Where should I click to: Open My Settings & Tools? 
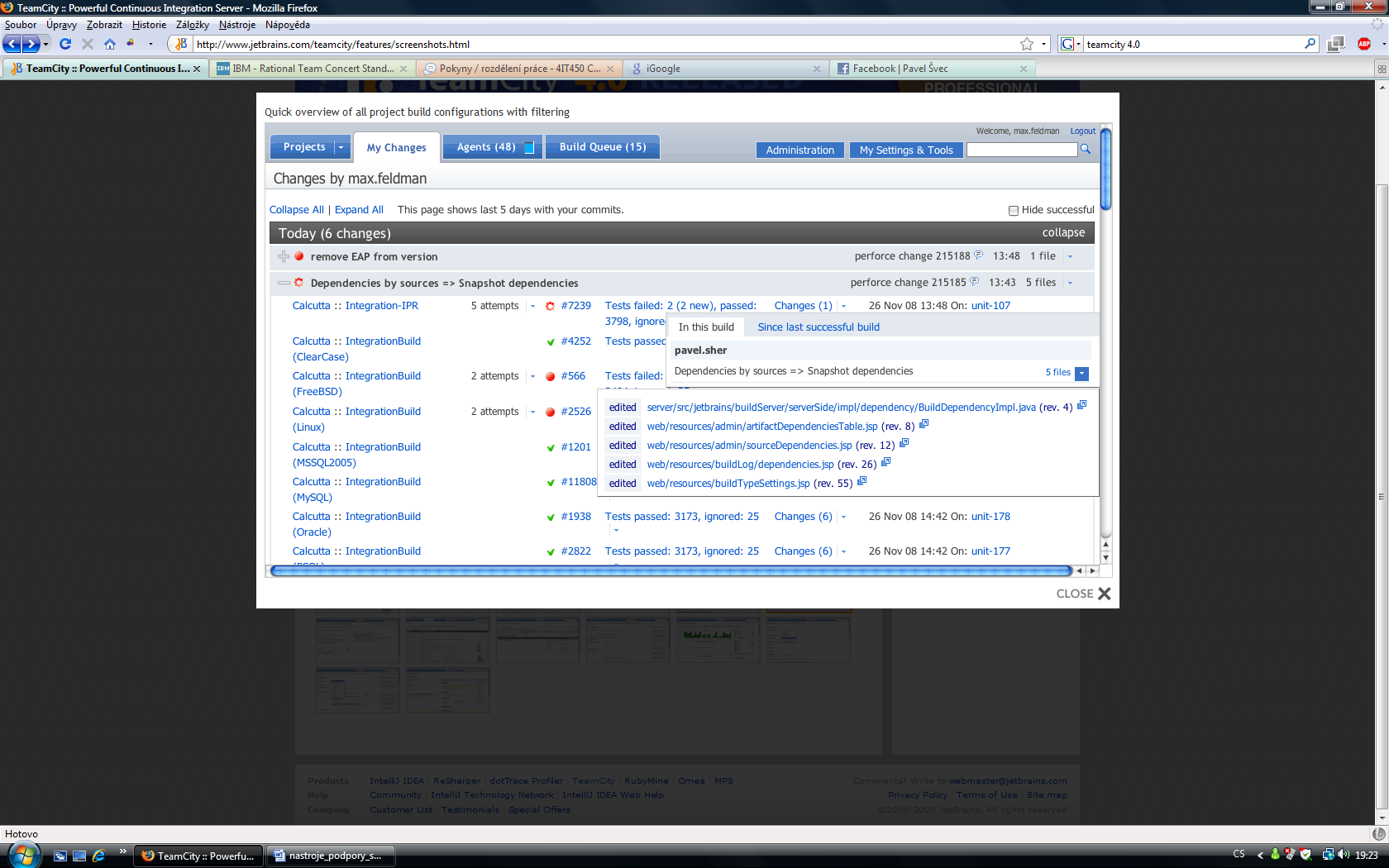click(906, 150)
